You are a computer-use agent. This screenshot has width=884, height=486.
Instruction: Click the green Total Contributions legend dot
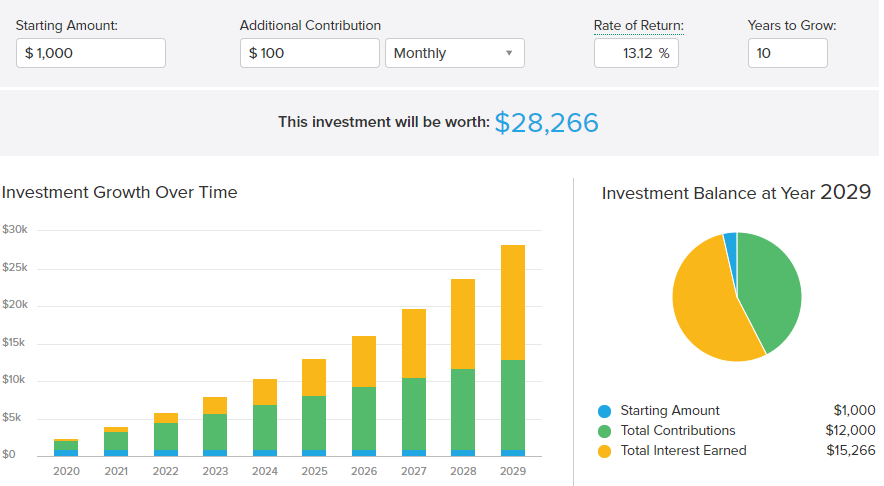(x=603, y=431)
